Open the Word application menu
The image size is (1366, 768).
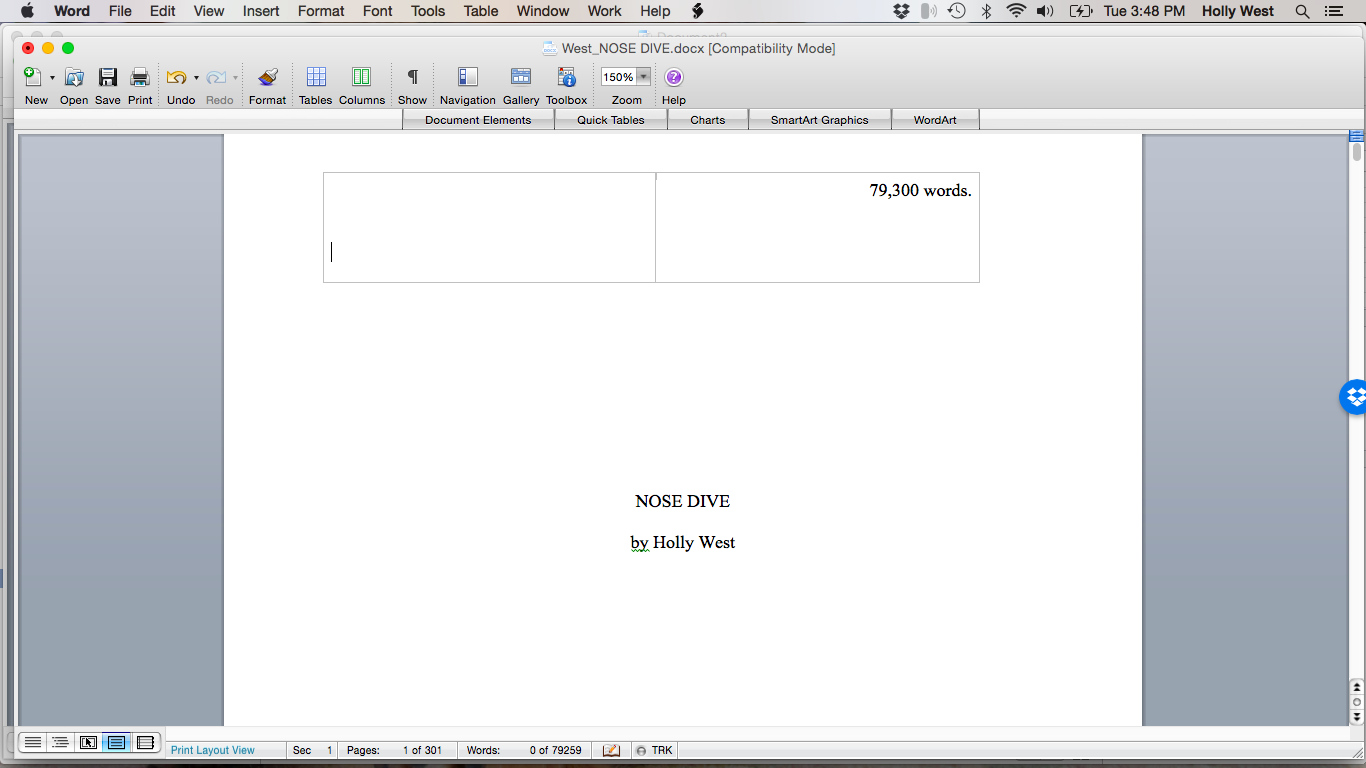click(72, 11)
